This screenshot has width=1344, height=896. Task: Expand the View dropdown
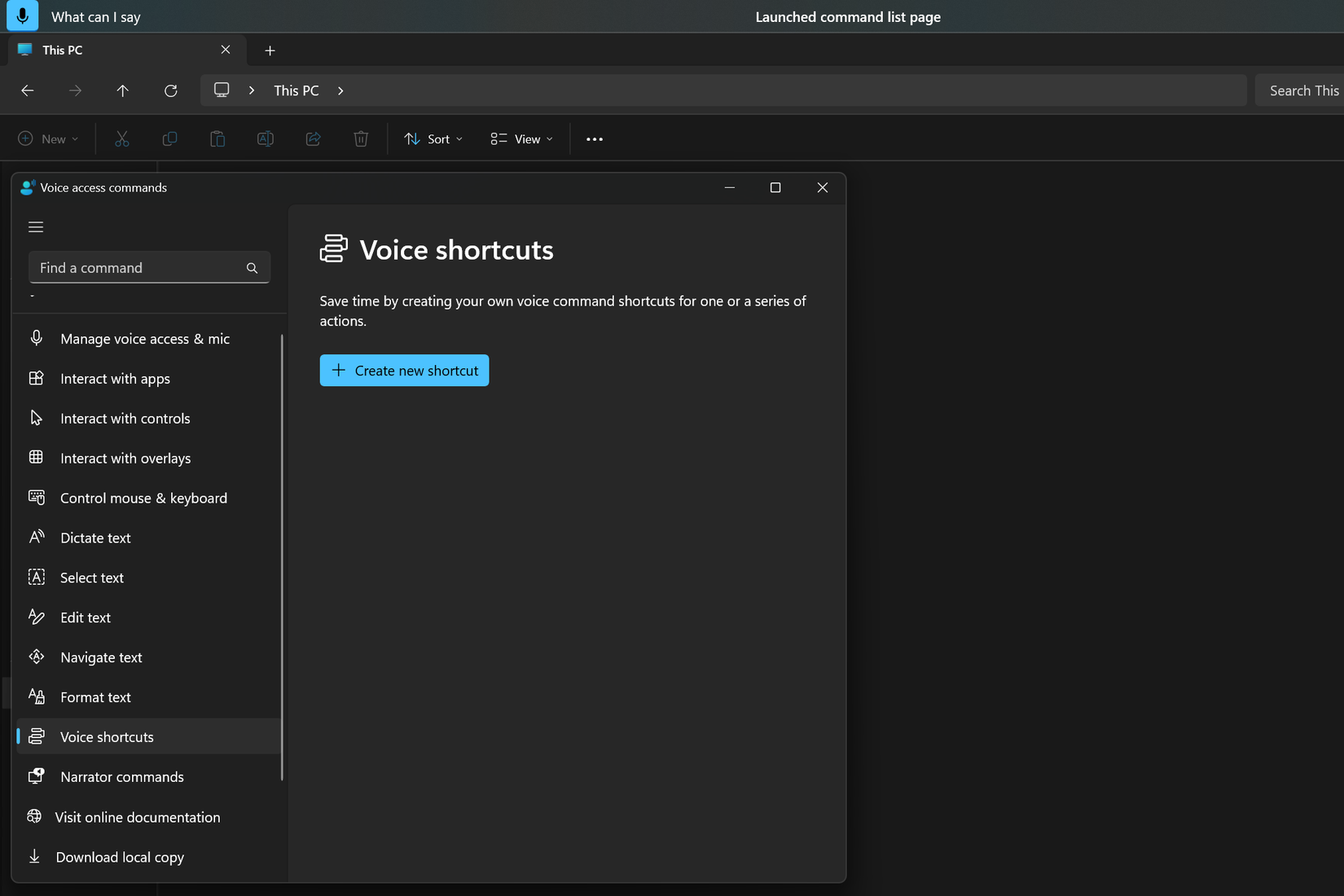click(x=522, y=139)
